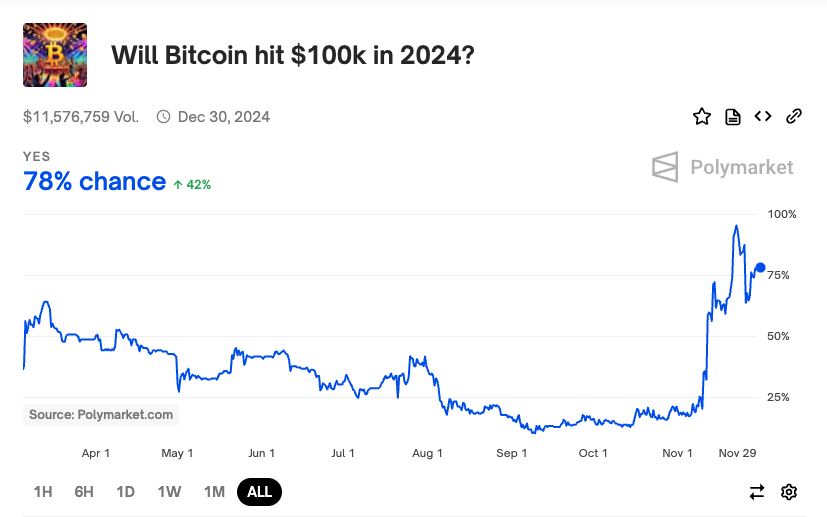Click the 78% chance text

click(94, 182)
